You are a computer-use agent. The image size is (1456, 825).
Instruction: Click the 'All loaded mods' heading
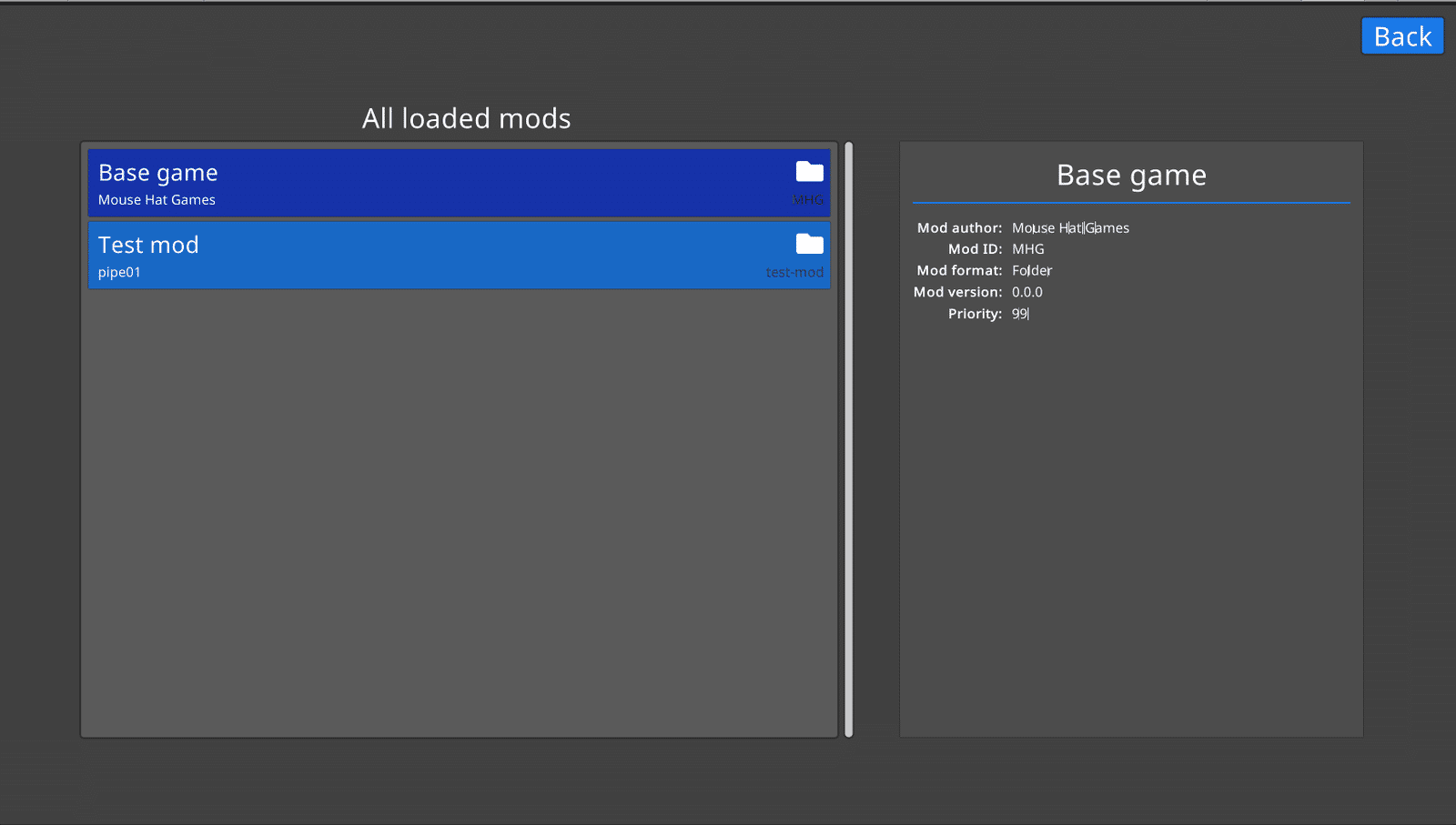pyautogui.click(x=467, y=118)
